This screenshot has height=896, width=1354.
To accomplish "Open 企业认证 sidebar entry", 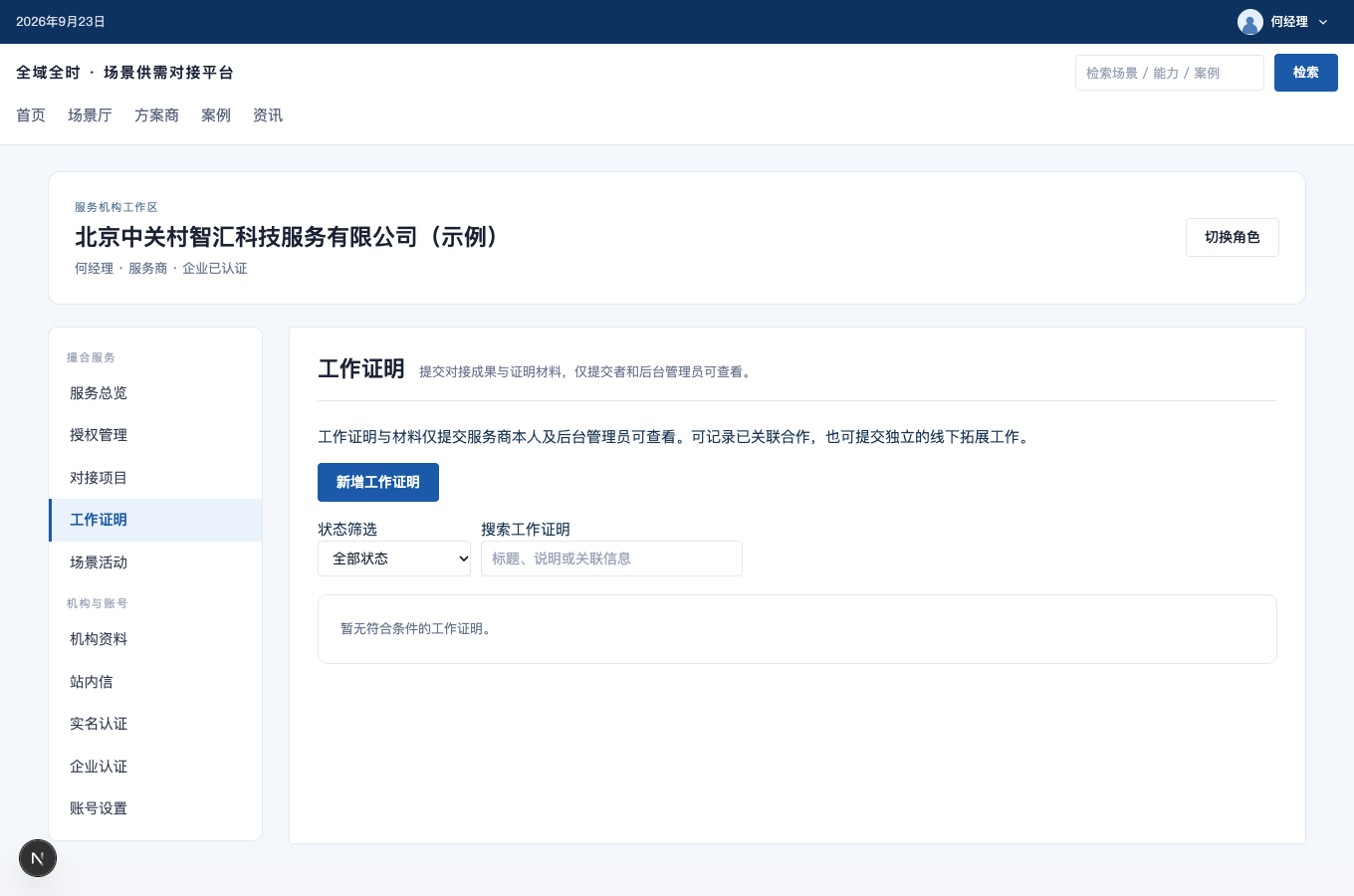I will point(155,767).
